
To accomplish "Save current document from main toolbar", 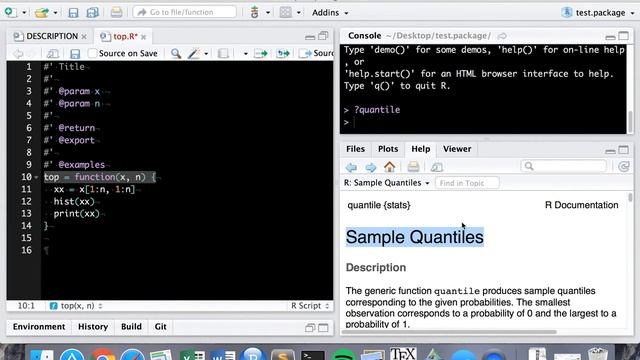I will point(73,13).
